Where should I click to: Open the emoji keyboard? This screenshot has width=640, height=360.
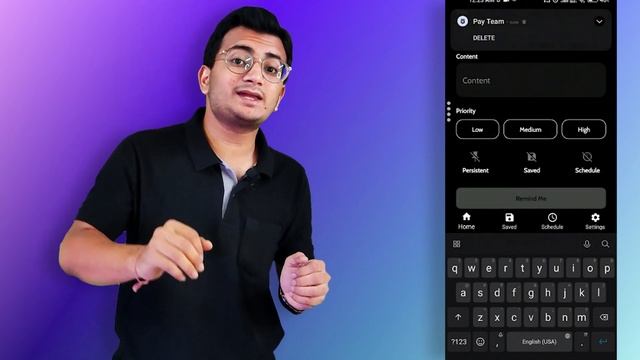480,342
